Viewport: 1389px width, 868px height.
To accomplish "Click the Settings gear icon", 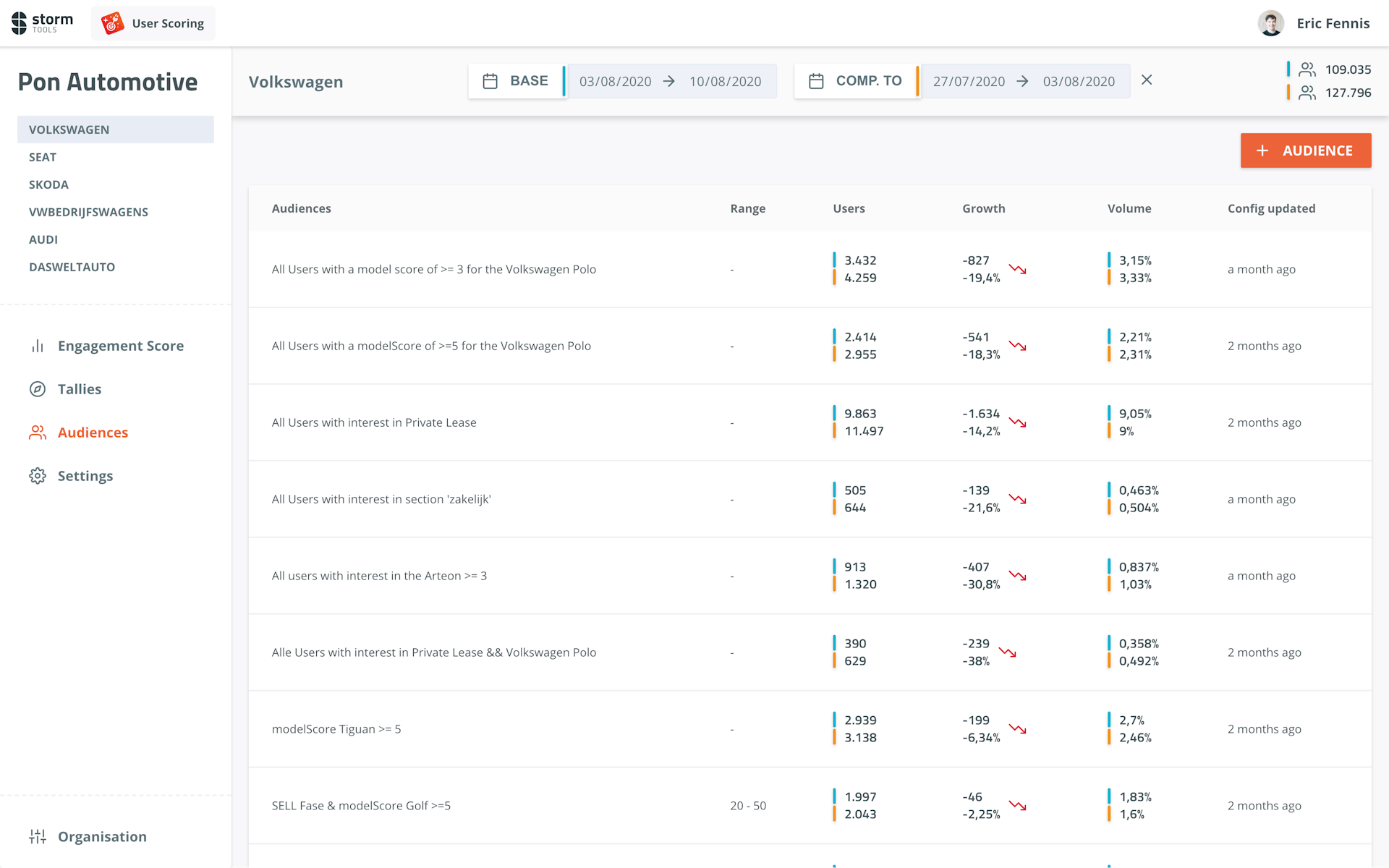I will pos(38,476).
